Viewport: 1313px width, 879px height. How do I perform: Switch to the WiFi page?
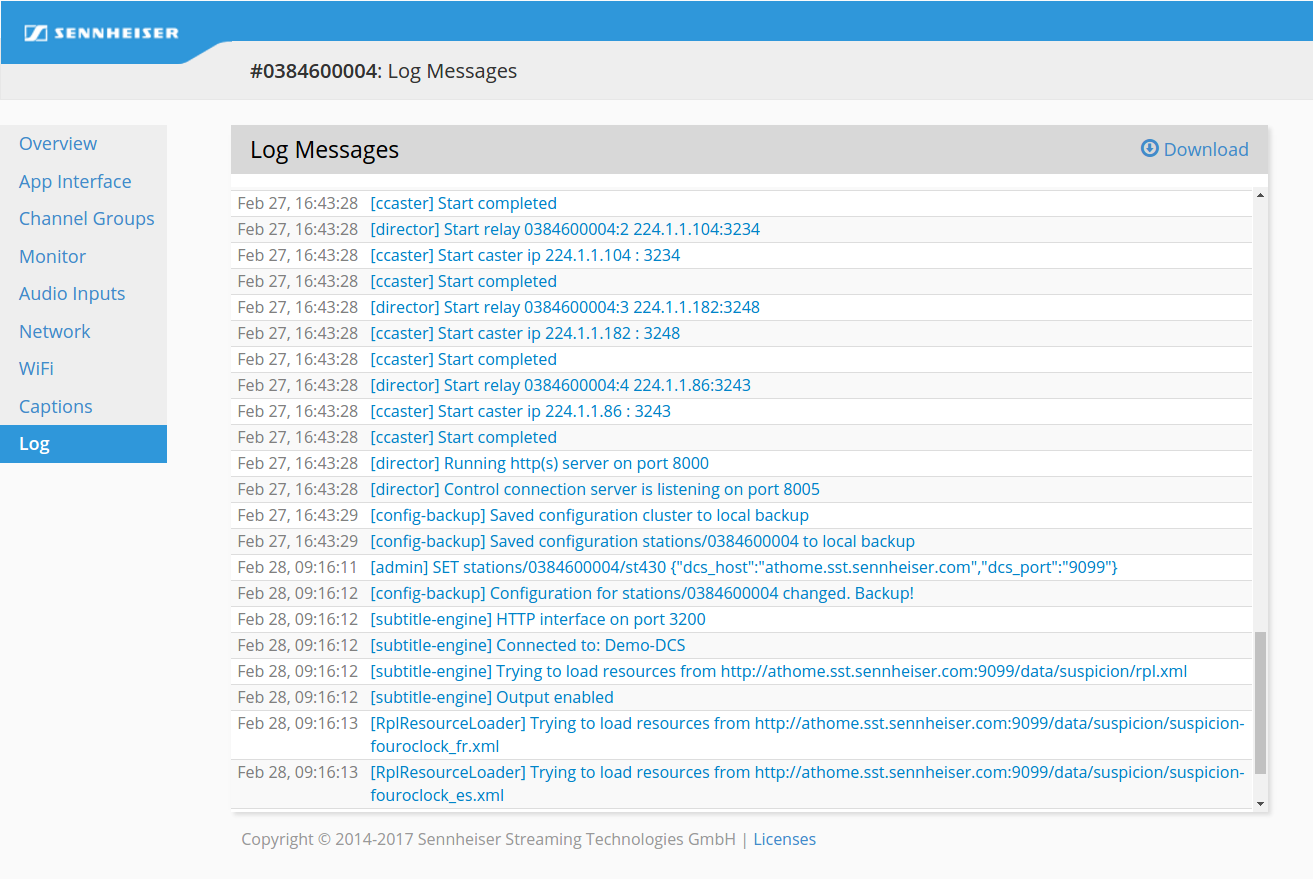coord(36,369)
